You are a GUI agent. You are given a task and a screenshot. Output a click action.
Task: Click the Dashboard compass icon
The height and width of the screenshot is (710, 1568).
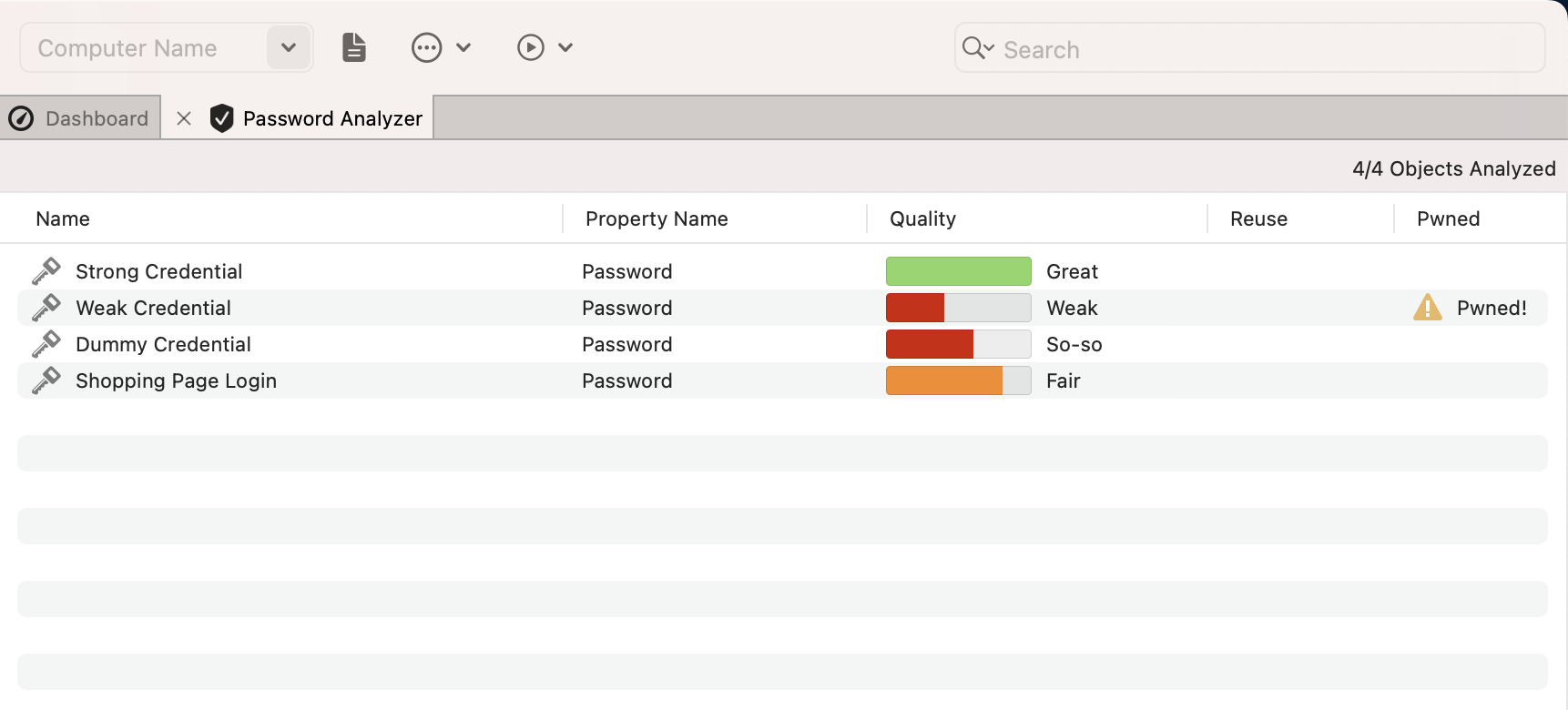(21, 118)
